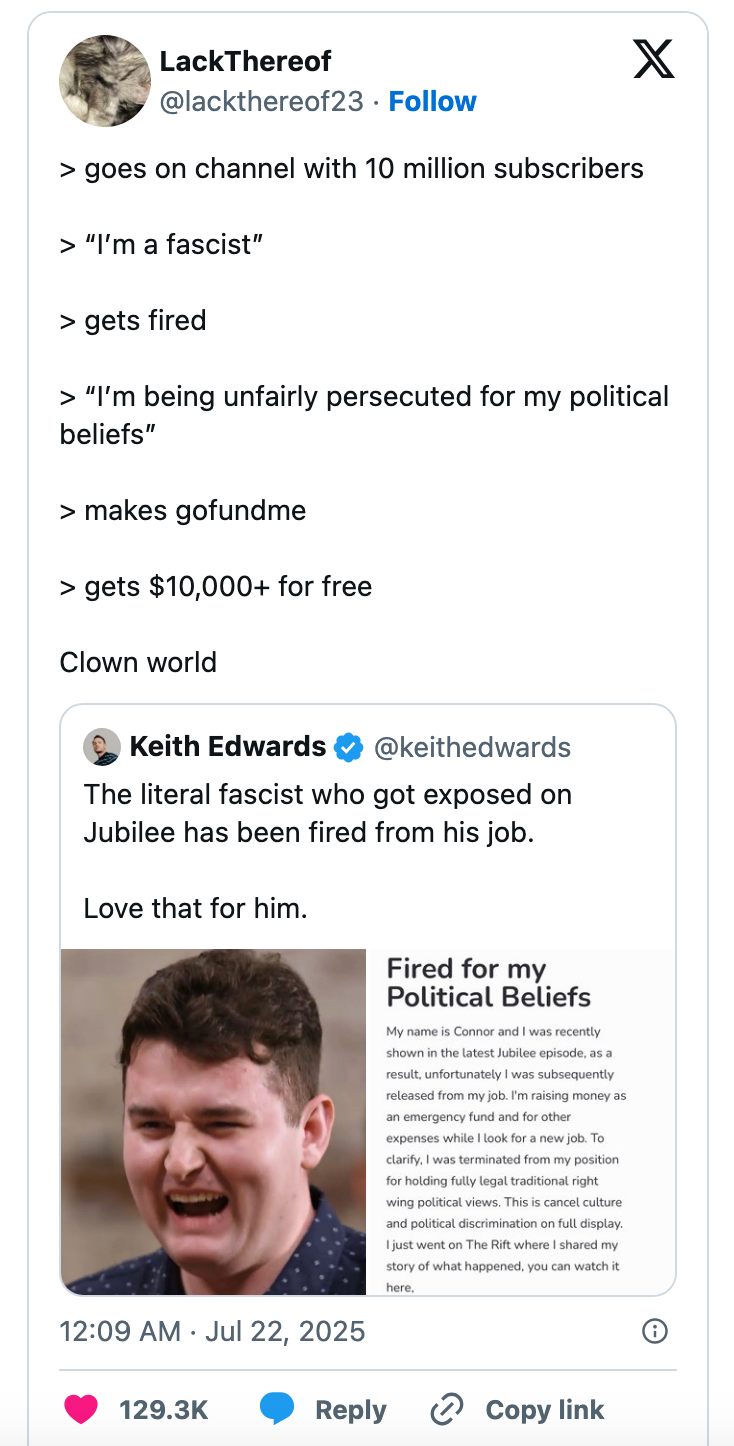
Task: Click the quoted tweet text about Jubilee
Action: click(328, 813)
